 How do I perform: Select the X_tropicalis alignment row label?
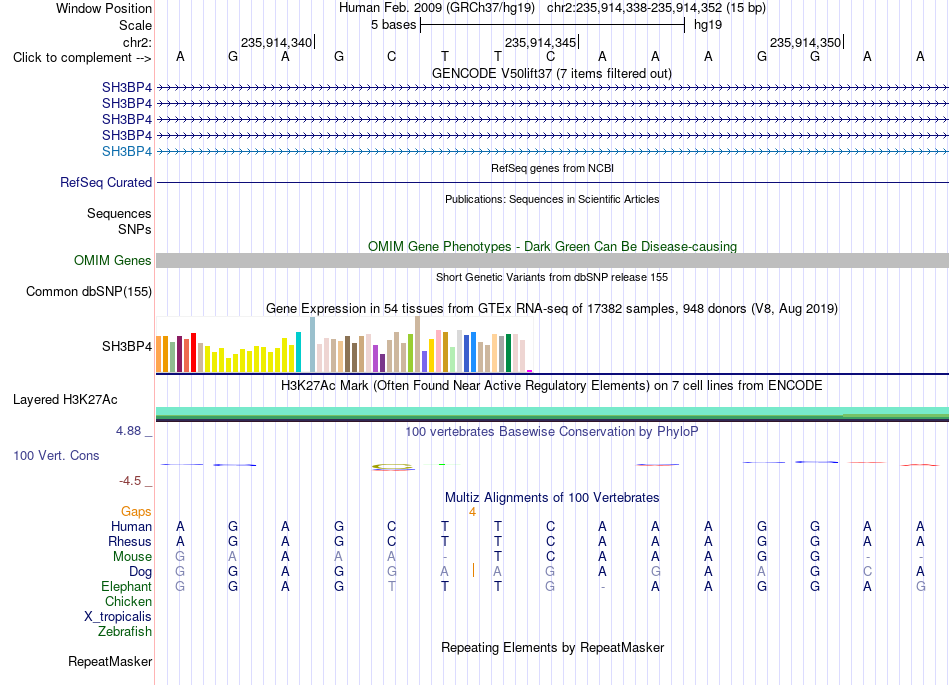118,617
